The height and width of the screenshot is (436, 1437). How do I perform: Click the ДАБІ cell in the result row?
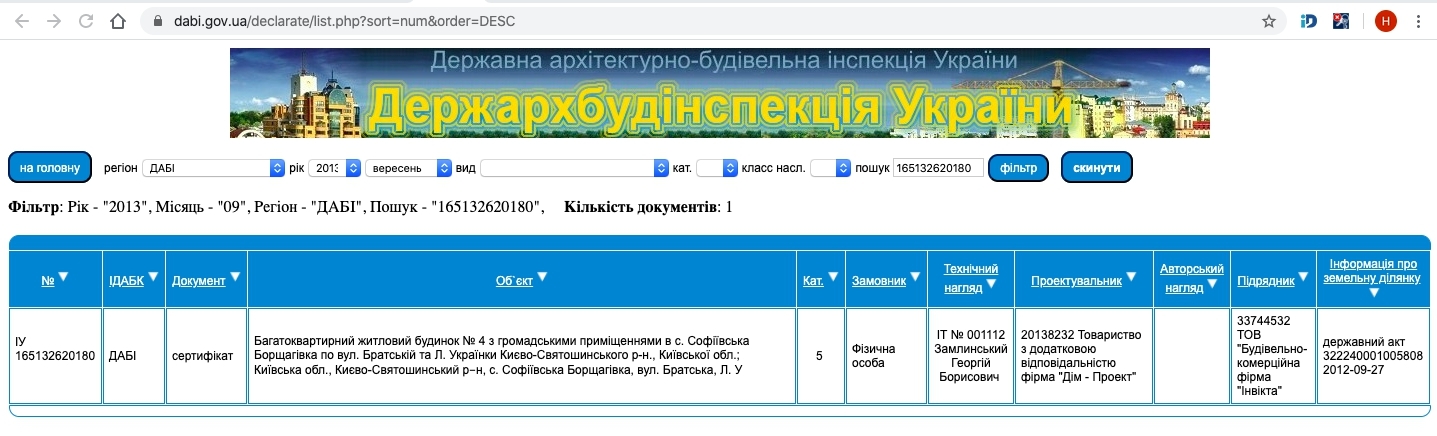tap(133, 356)
